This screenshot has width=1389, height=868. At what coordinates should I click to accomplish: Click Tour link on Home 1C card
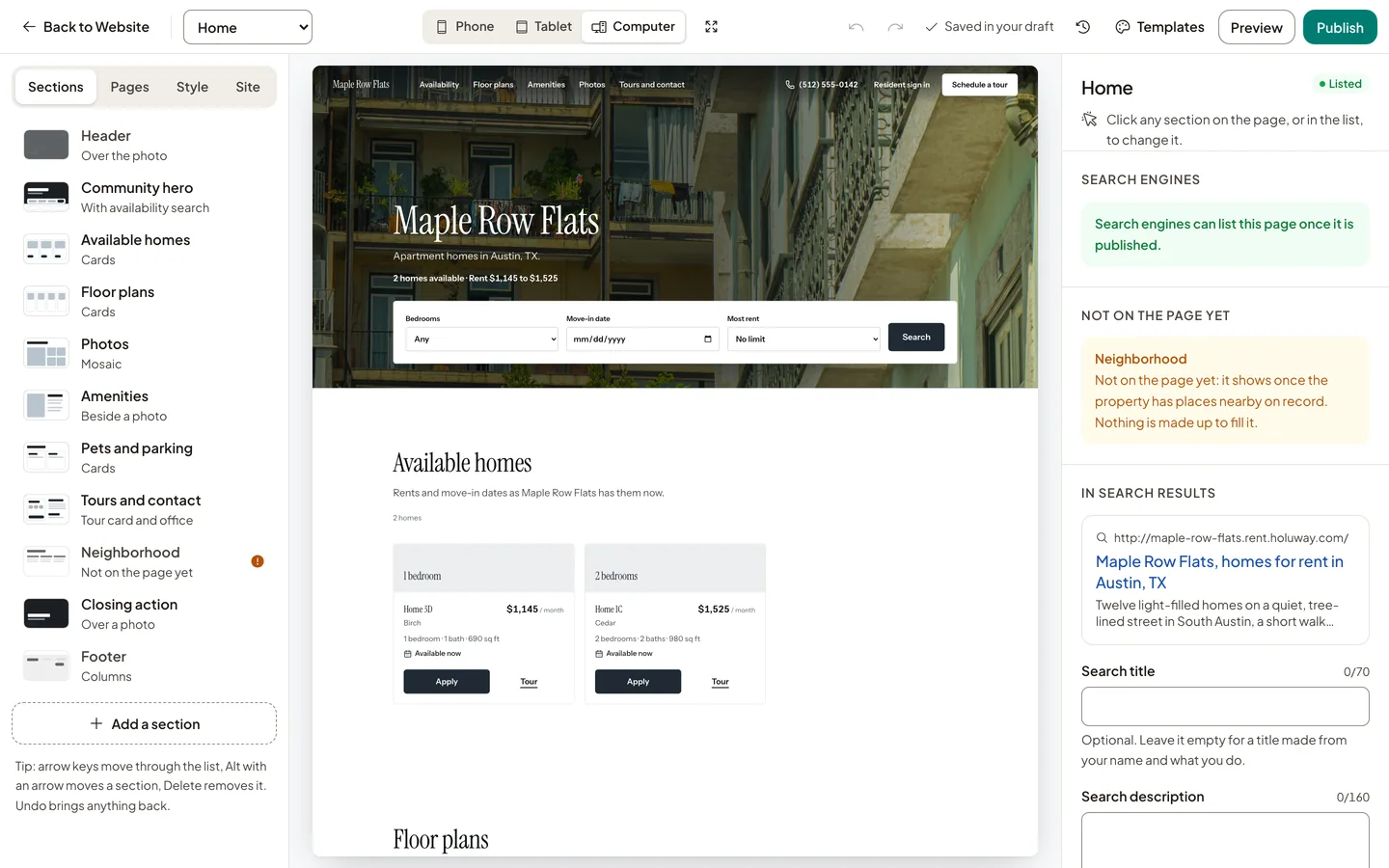tap(721, 682)
